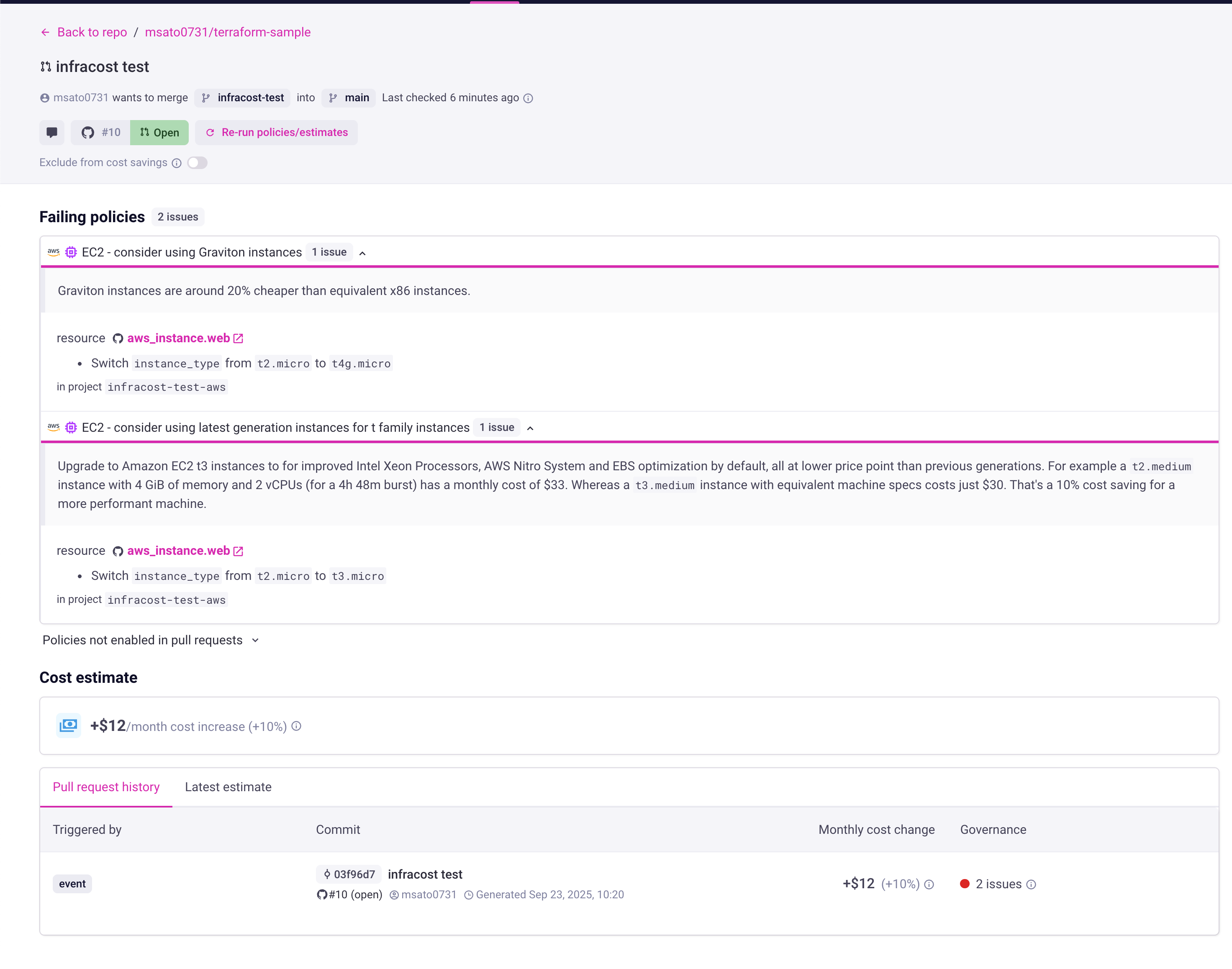Click the AWS logo on the Graviton instances policy
This screenshot has height=969, width=1232.
pyautogui.click(x=54, y=252)
